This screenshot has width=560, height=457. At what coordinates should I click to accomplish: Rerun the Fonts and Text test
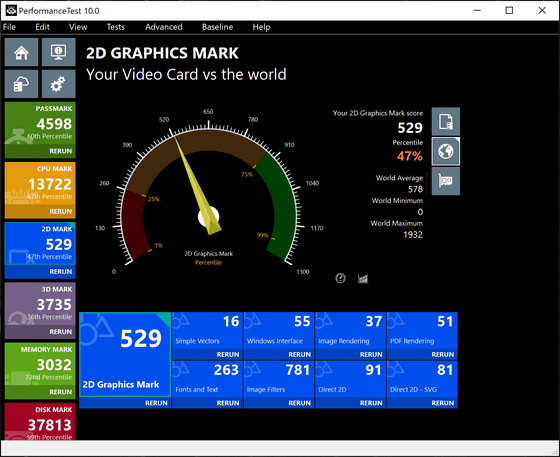[x=228, y=403]
